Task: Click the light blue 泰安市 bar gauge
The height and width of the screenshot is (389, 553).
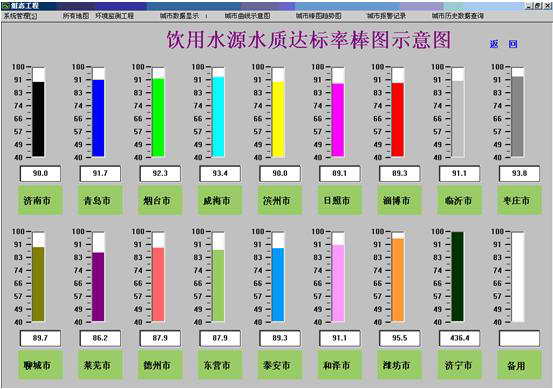Action: point(278,276)
